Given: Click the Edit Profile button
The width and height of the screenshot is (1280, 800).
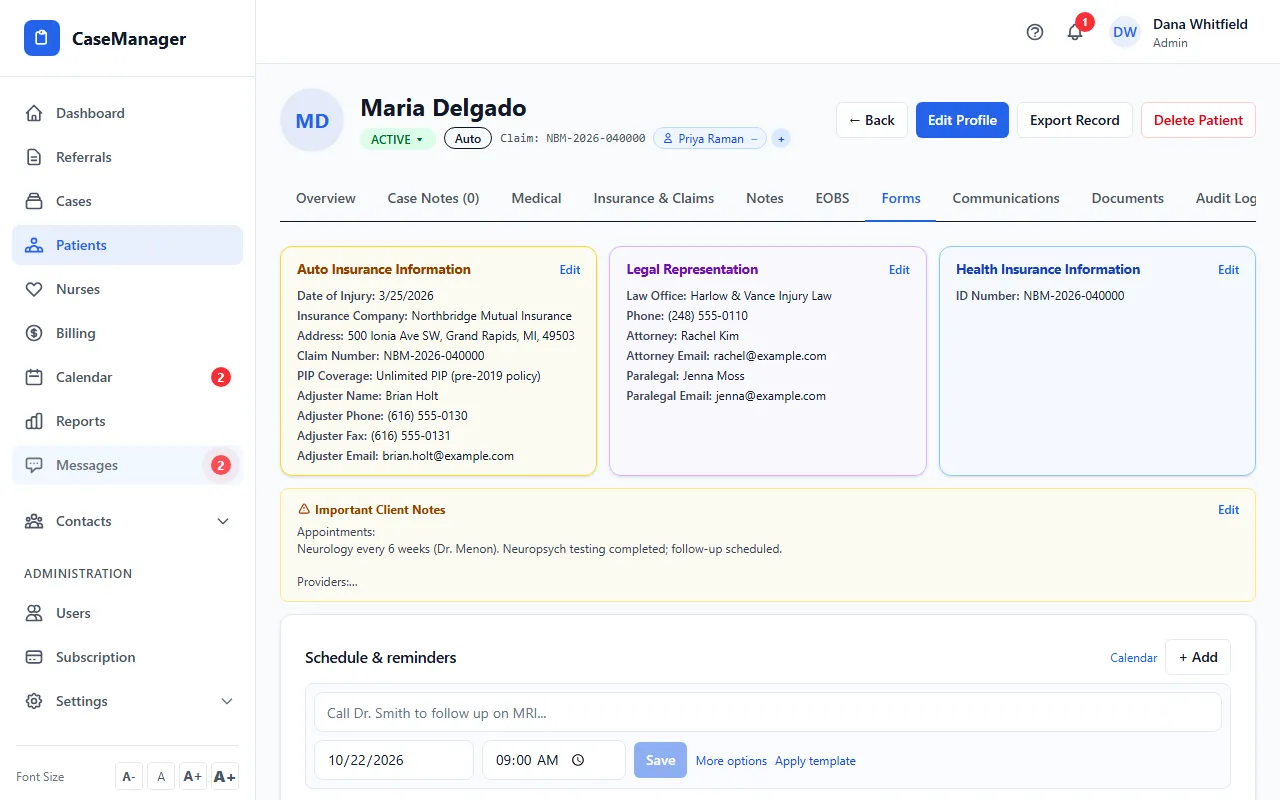Looking at the screenshot, I should [x=962, y=120].
